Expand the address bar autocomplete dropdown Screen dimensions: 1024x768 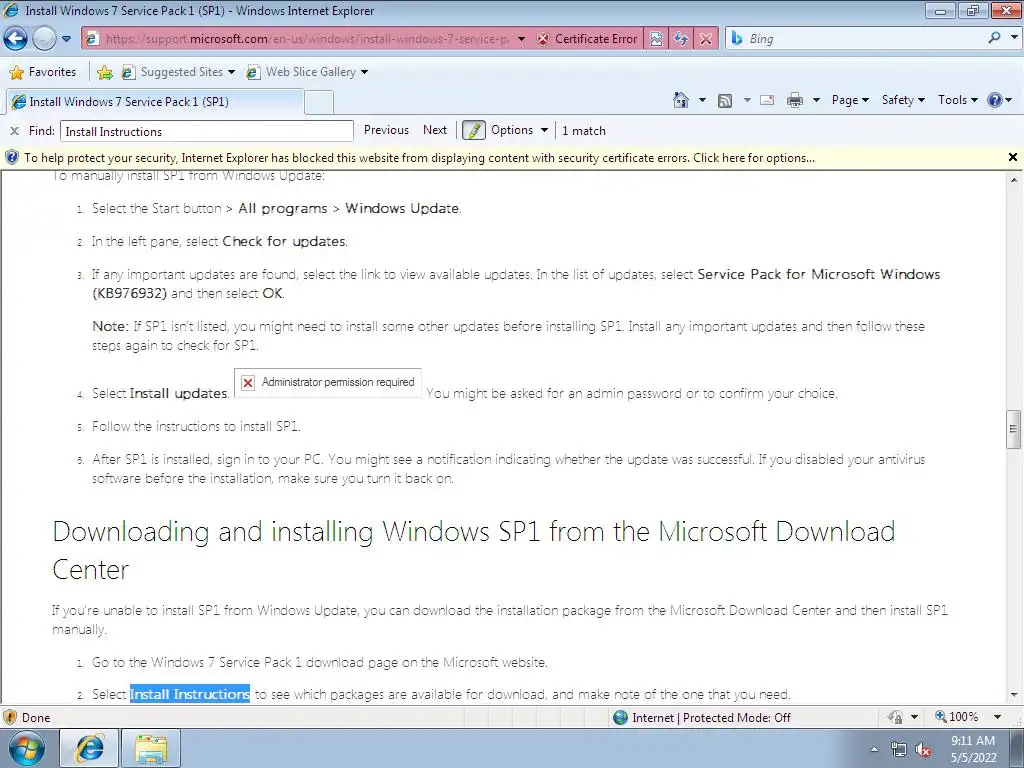click(x=521, y=39)
